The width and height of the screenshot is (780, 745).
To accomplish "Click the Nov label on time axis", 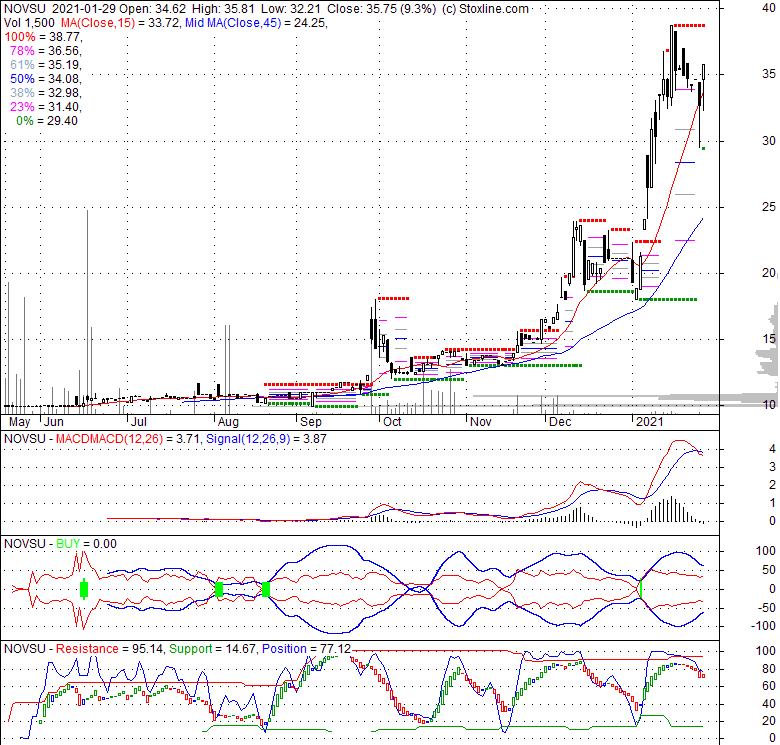I will (x=481, y=422).
